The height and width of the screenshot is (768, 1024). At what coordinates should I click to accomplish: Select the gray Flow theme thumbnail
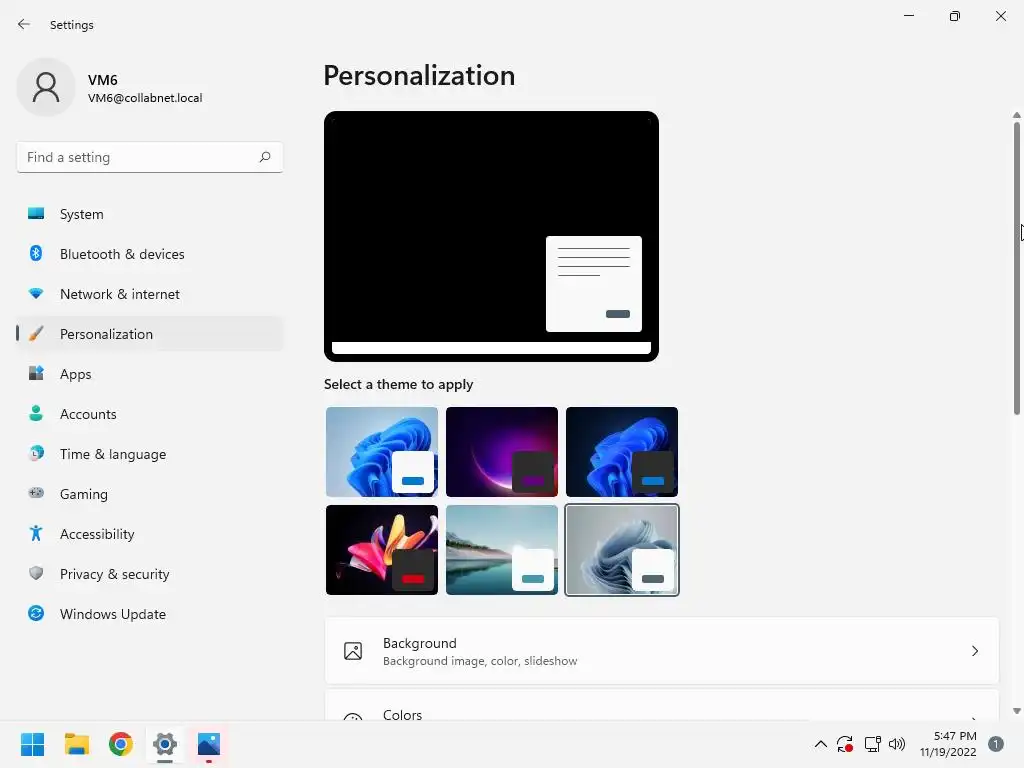click(622, 550)
